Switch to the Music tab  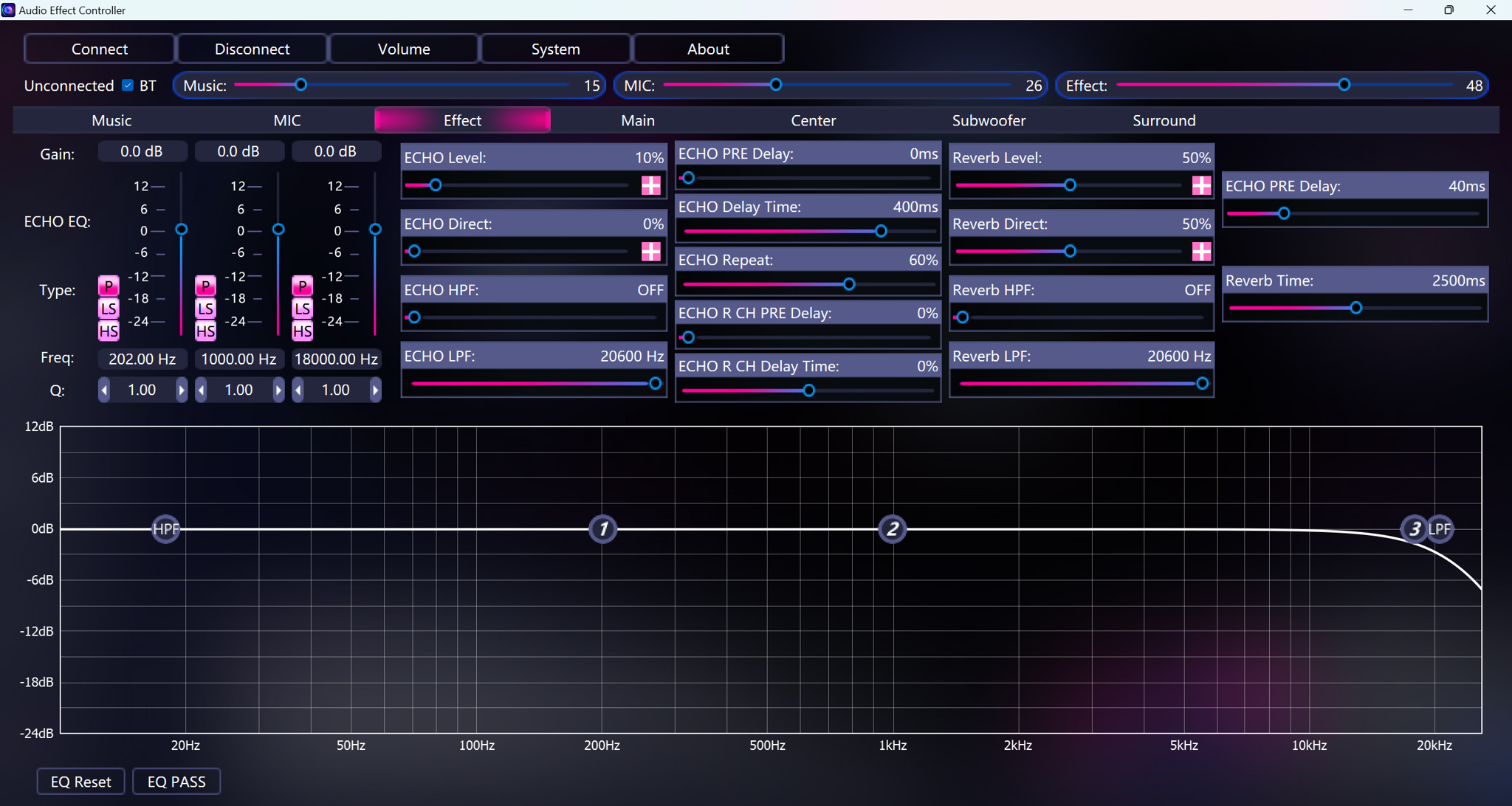tap(111, 120)
